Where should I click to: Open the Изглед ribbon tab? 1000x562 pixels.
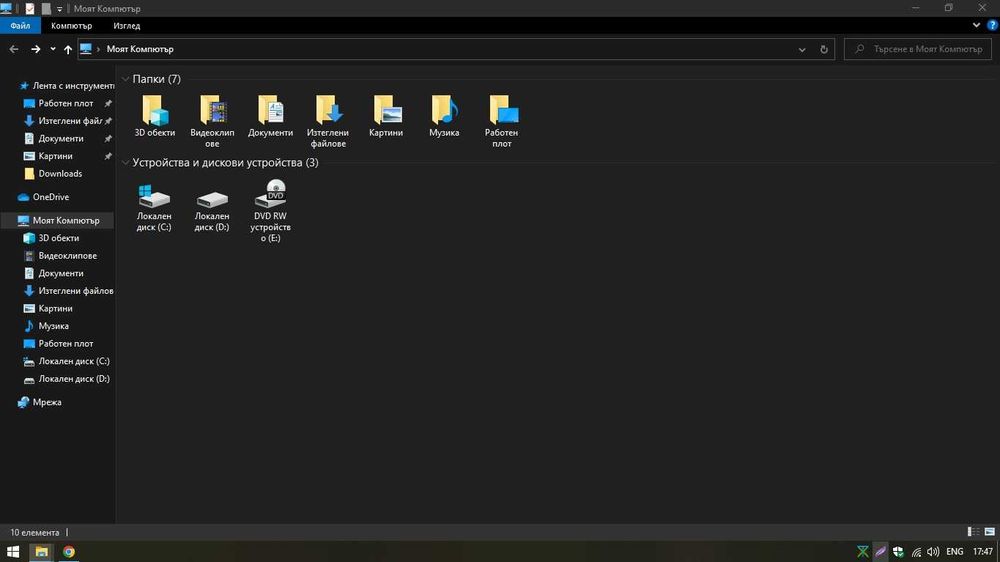point(127,26)
